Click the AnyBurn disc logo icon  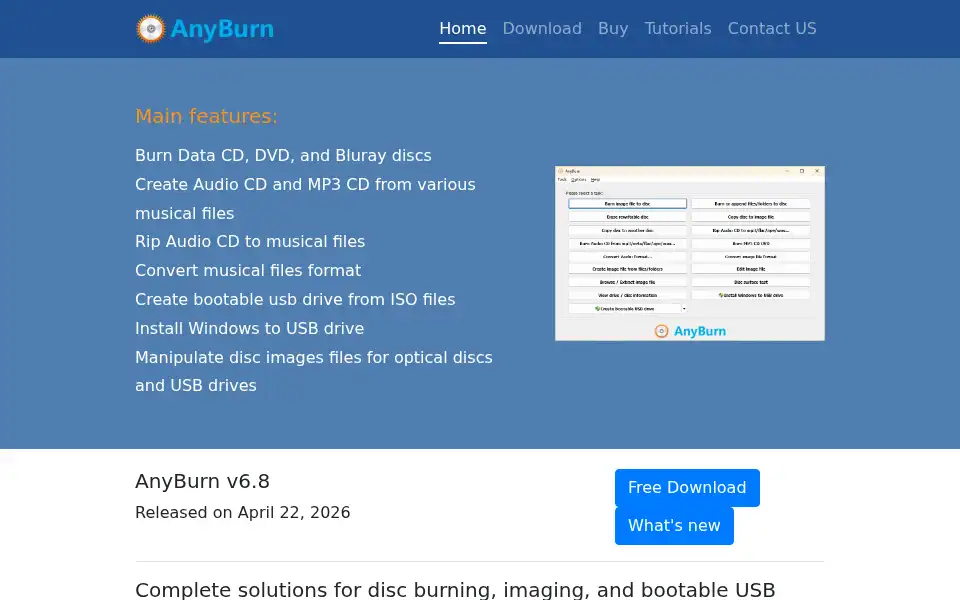point(151,29)
